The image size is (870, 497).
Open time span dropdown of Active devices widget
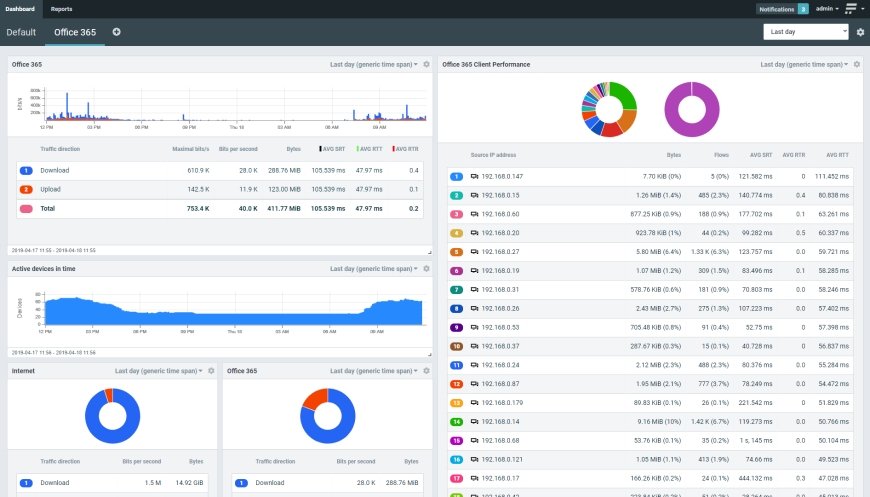tap(373, 268)
